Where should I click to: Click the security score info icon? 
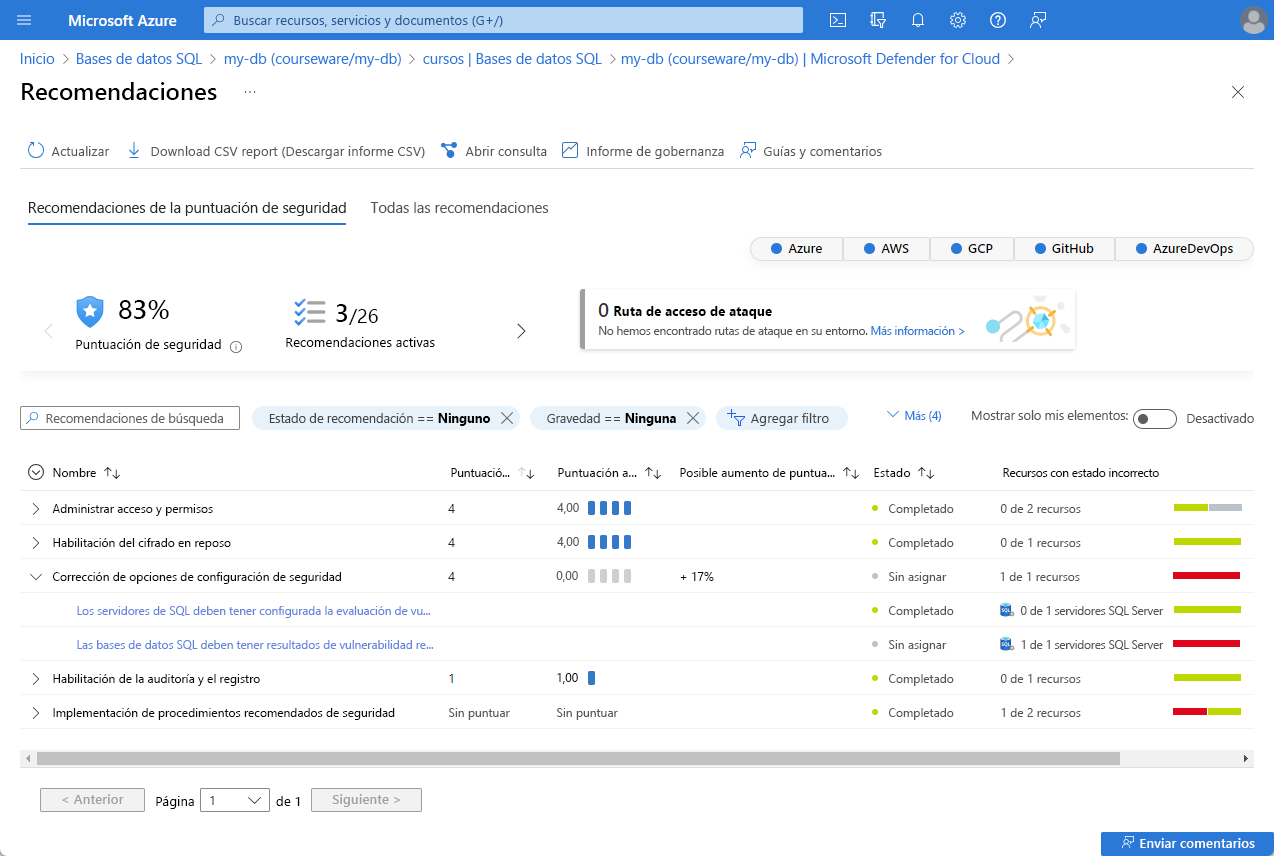[236, 347]
